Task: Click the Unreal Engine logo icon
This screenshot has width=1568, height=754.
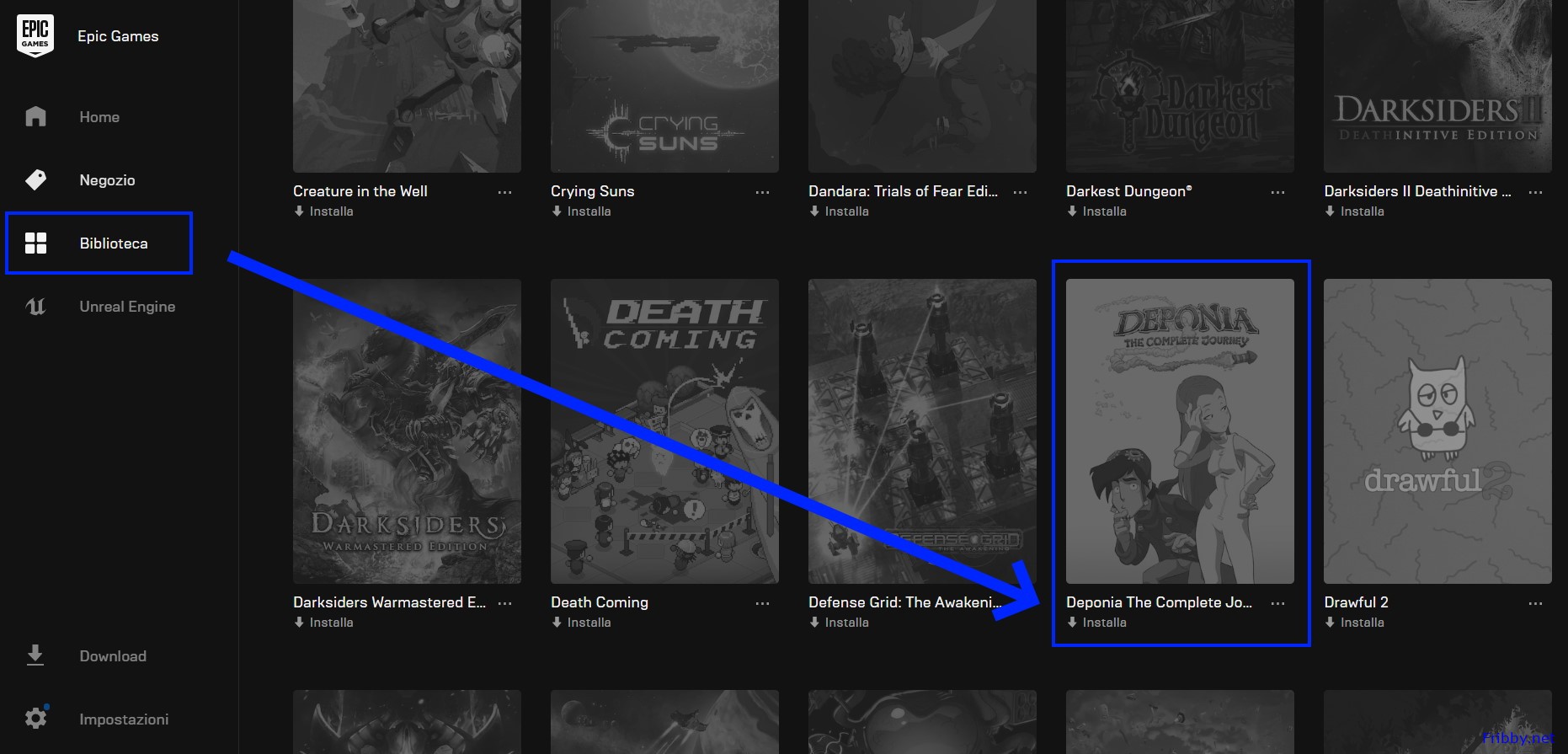Action: (35, 307)
